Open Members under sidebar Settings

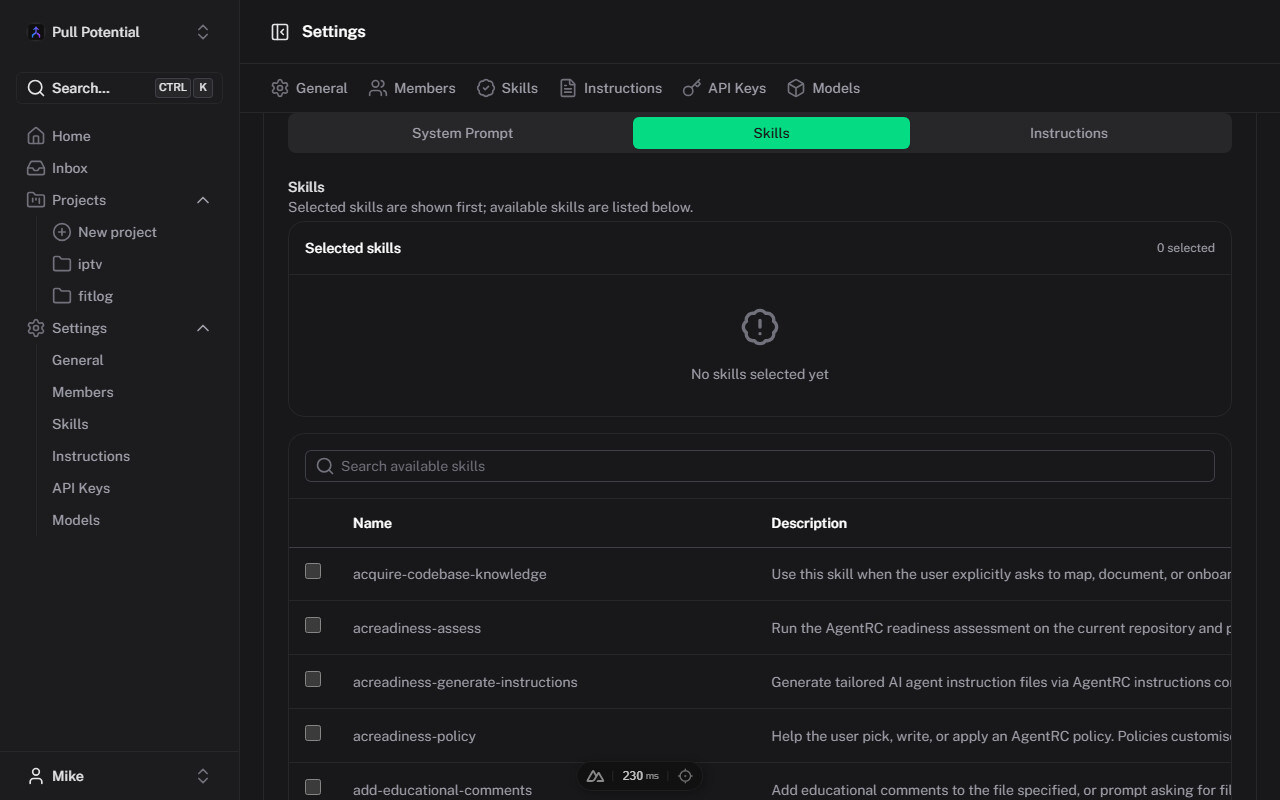pyautogui.click(x=83, y=392)
